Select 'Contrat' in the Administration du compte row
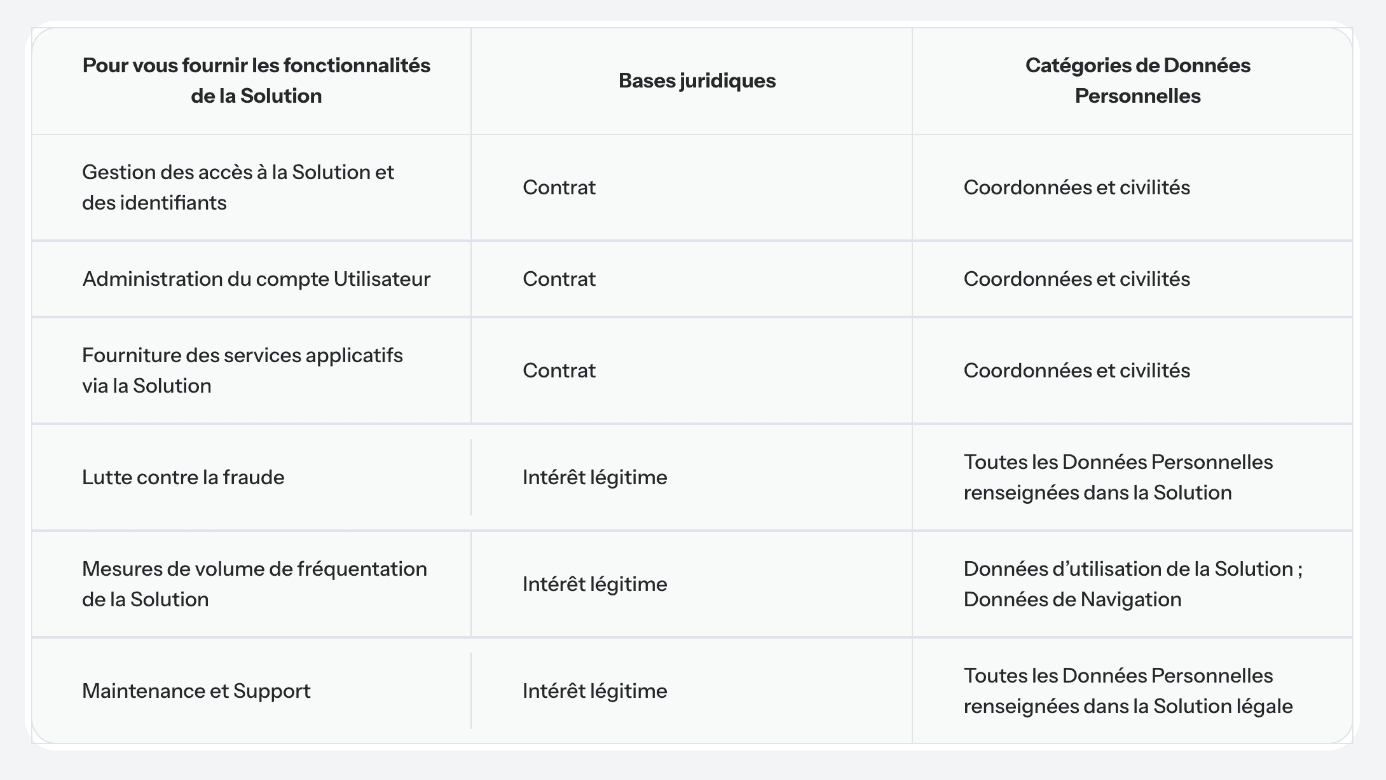Image resolution: width=1386 pixels, height=780 pixels. [x=559, y=279]
